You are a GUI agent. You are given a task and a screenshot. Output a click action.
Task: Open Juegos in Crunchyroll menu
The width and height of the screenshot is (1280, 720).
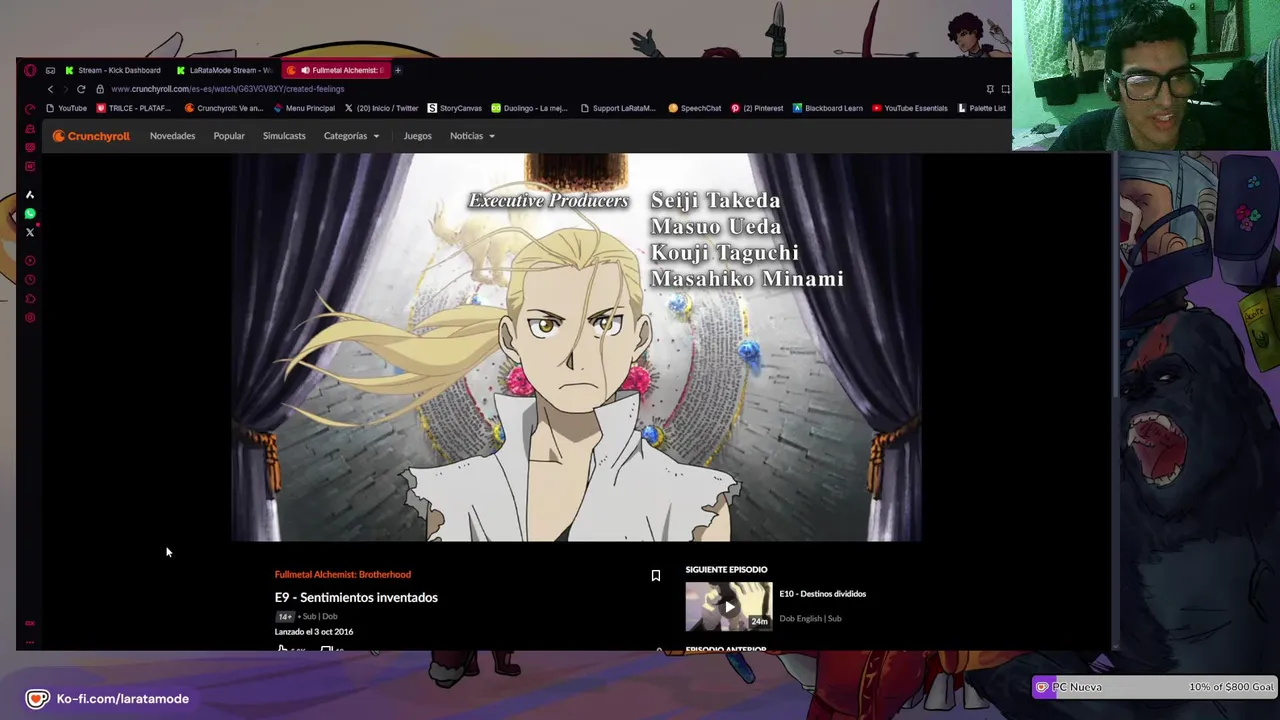417,136
